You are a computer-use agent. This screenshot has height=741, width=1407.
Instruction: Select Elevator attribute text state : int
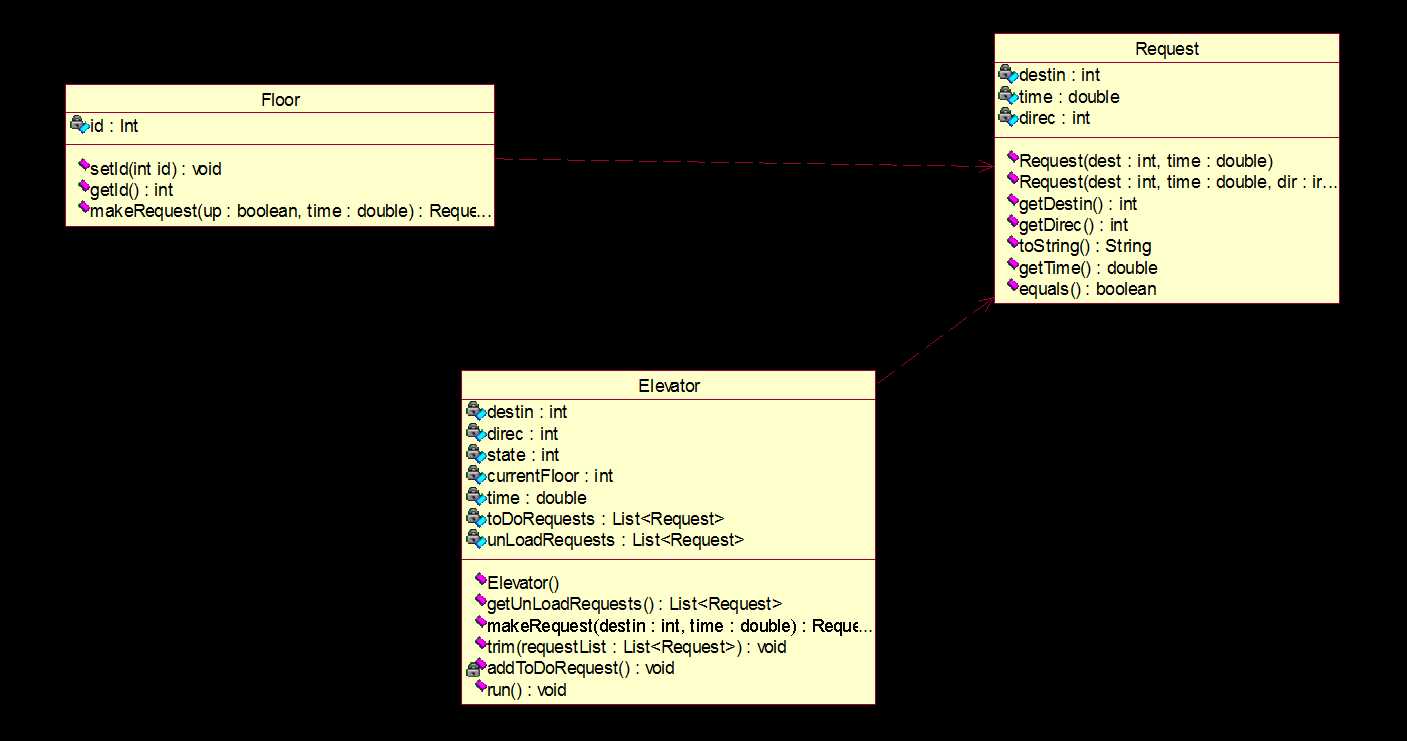tap(523, 455)
